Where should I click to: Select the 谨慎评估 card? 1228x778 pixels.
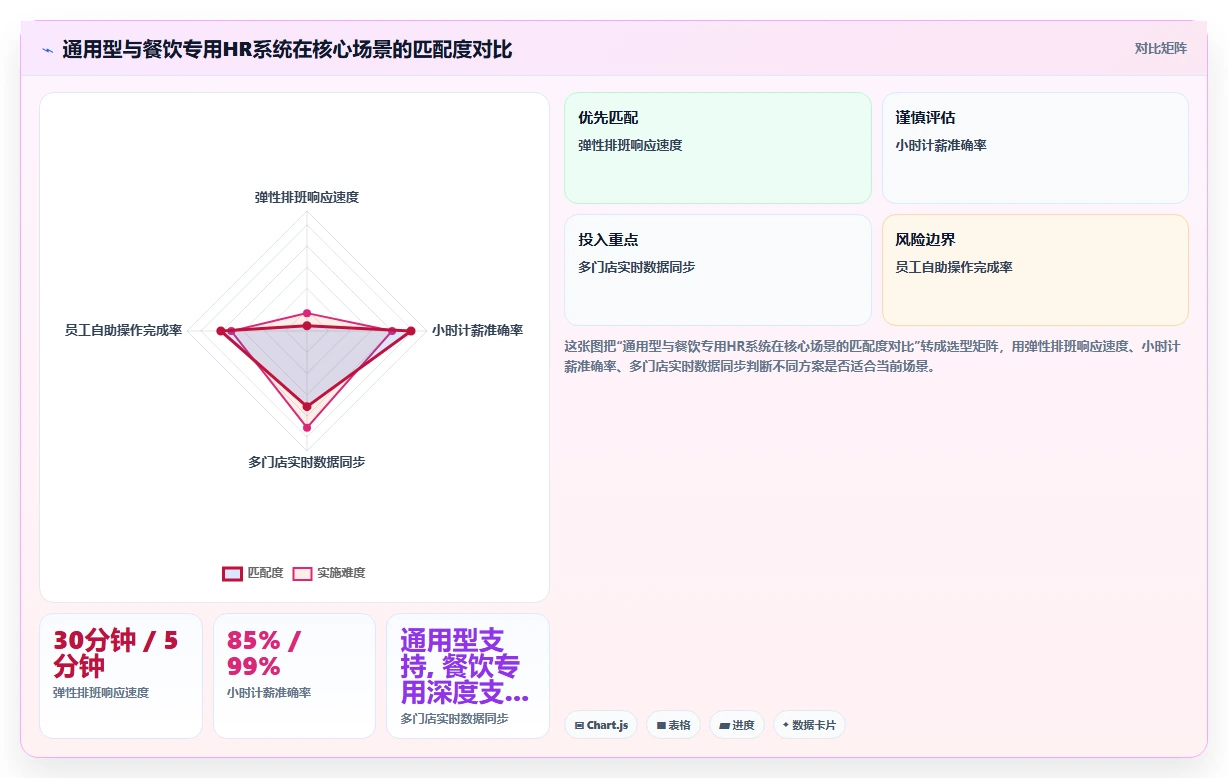1035,148
